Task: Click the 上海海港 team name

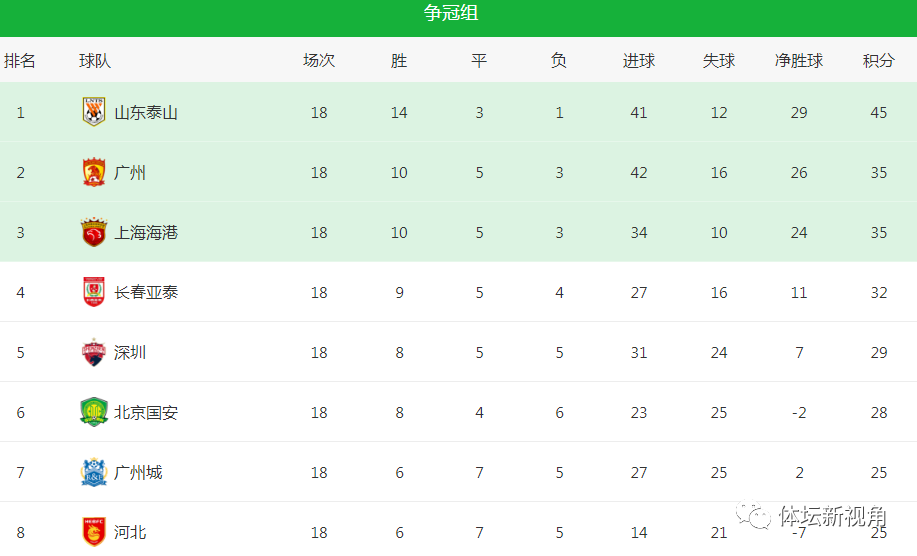Action: pyautogui.click(x=146, y=233)
